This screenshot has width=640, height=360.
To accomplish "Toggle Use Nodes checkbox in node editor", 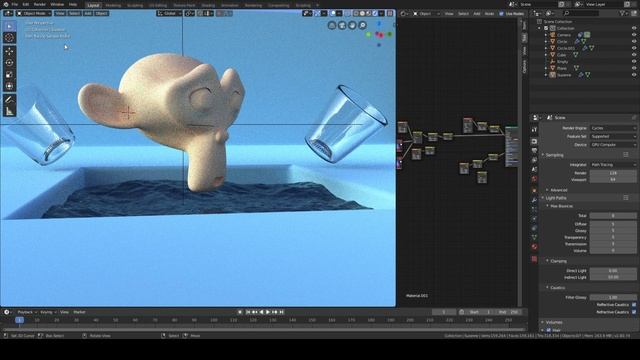I will coord(501,13).
